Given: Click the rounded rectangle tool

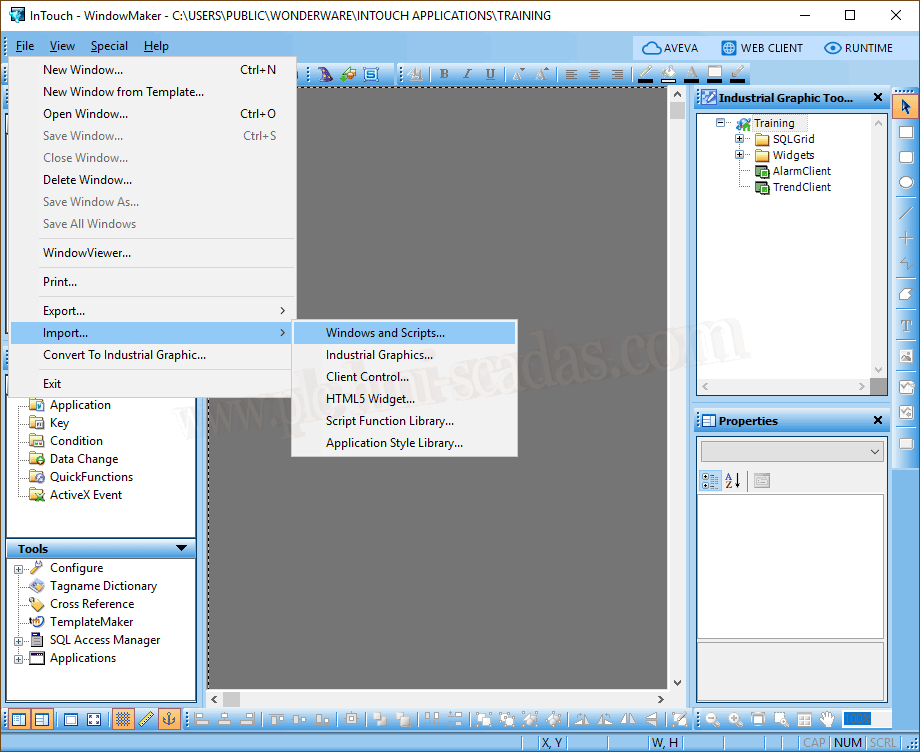Looking at the screenshot, I should (x=906, y=158).
